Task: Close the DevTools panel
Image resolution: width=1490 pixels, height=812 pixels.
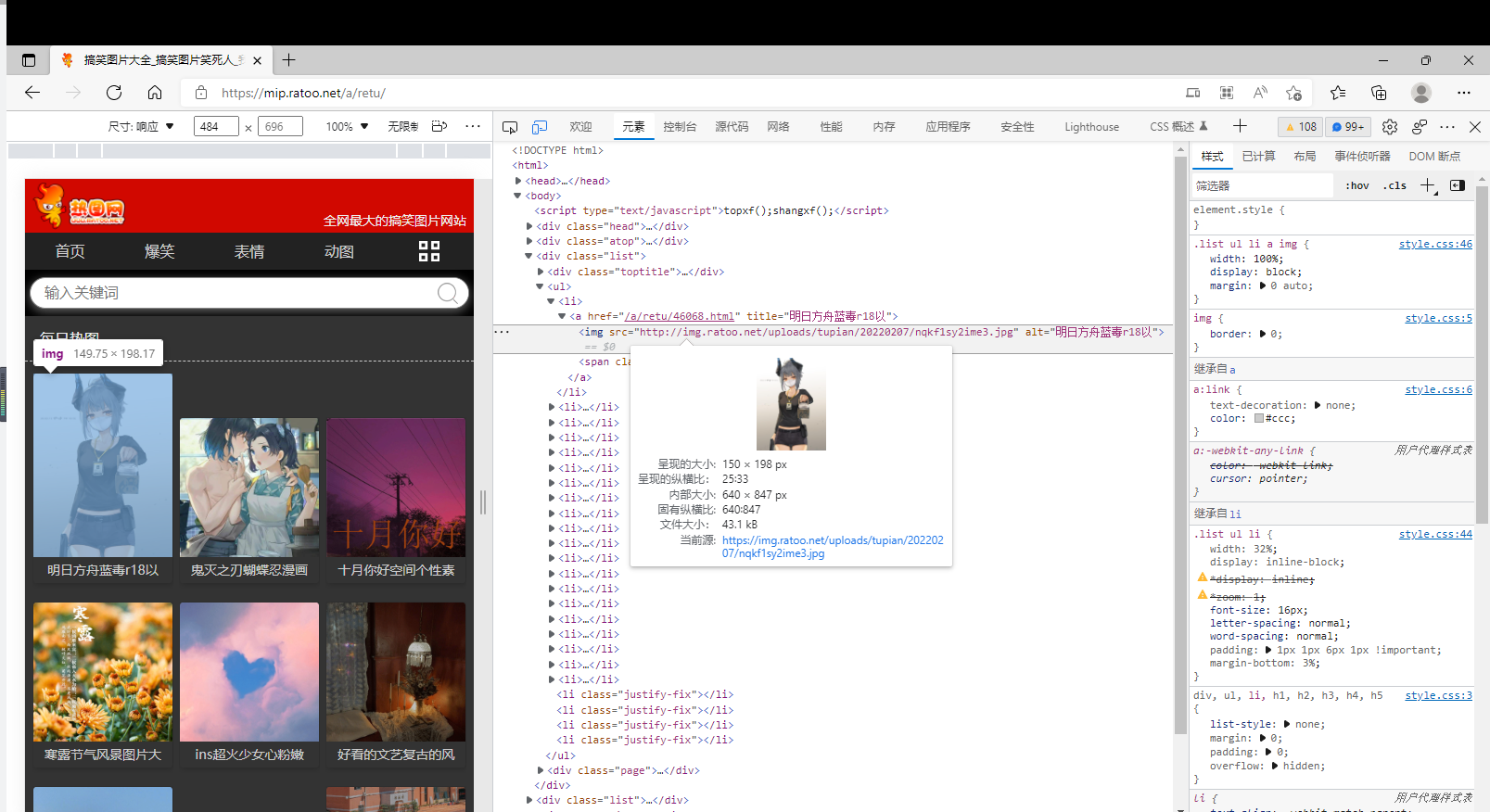Action: [1475, 127]
